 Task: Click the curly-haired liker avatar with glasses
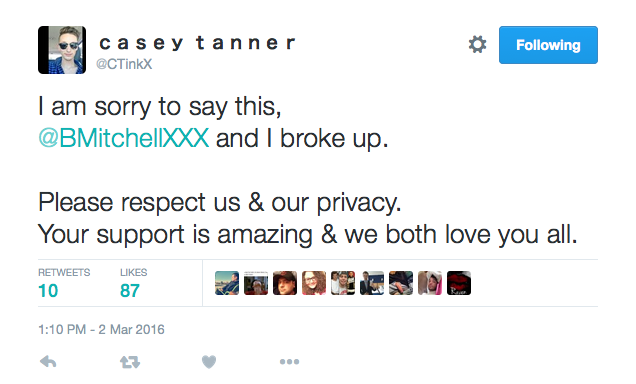[x=314, y=283]
